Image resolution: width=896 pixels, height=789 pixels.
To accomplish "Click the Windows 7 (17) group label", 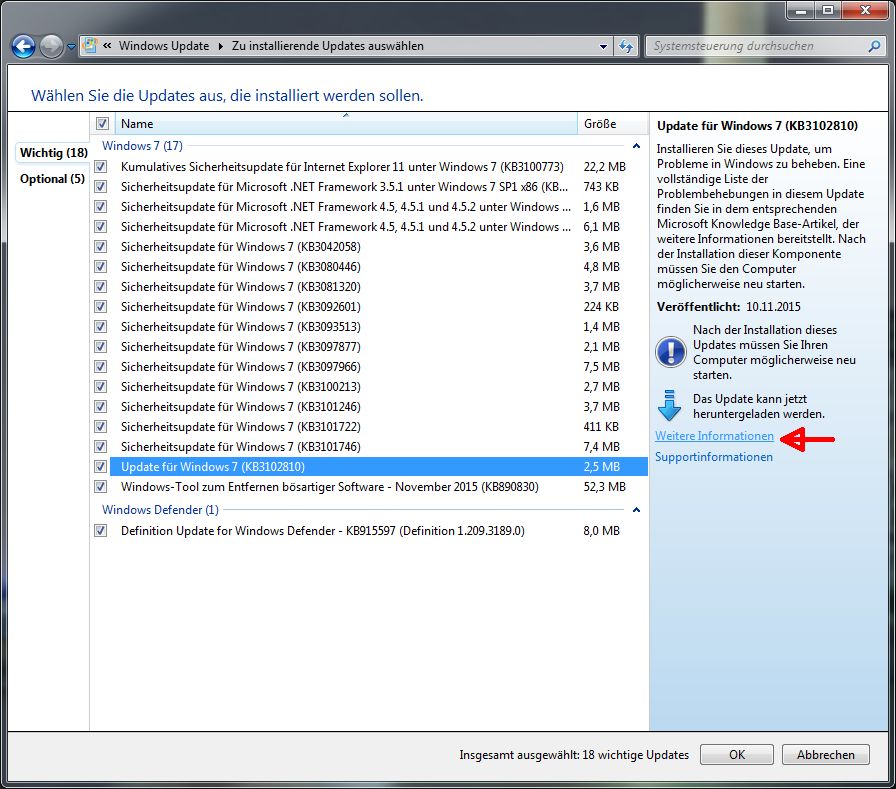I will coord(142,146).
